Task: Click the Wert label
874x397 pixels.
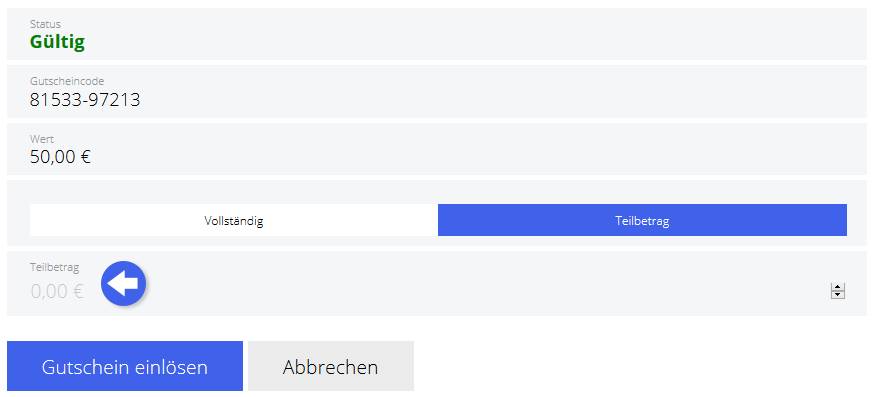Action: pyautogui.click(x=42, y=139)
